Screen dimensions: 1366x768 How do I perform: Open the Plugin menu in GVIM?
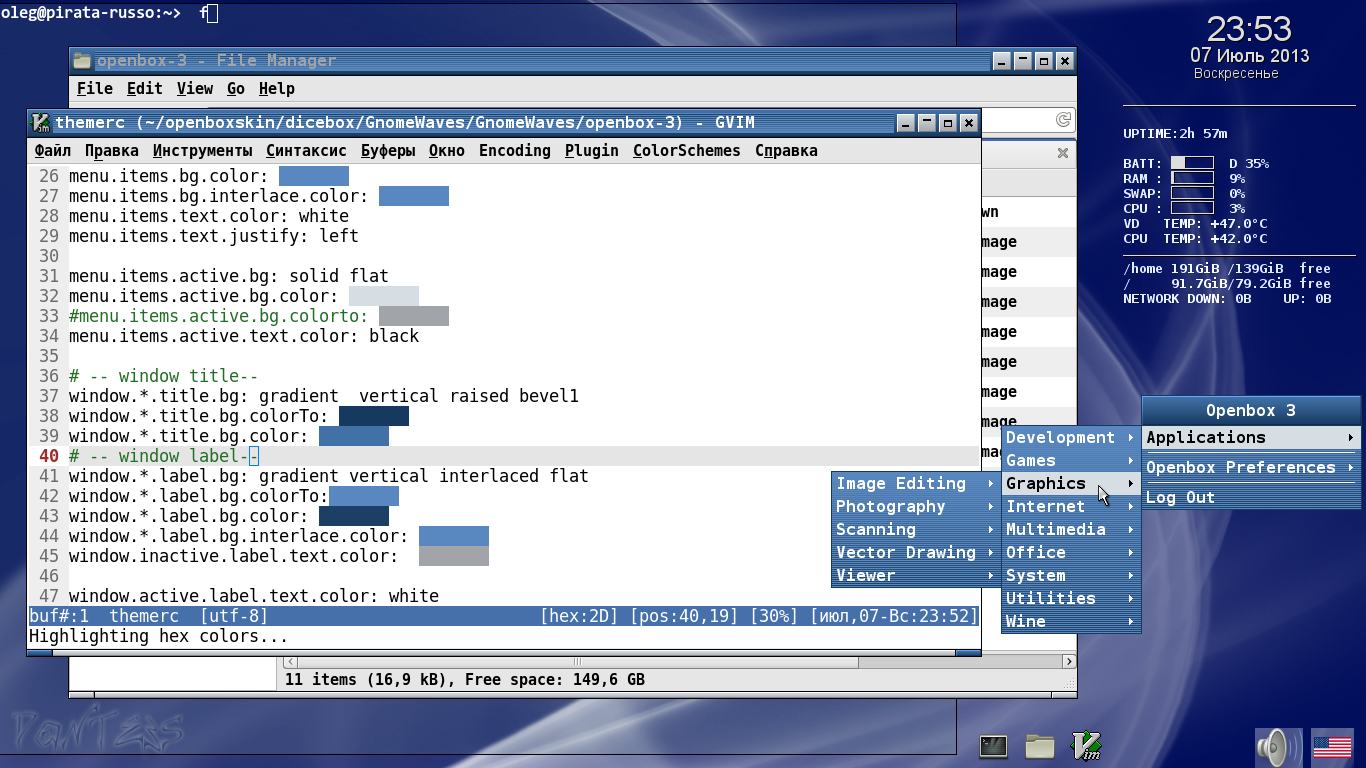pyautogui.click(x=591, y=151)
